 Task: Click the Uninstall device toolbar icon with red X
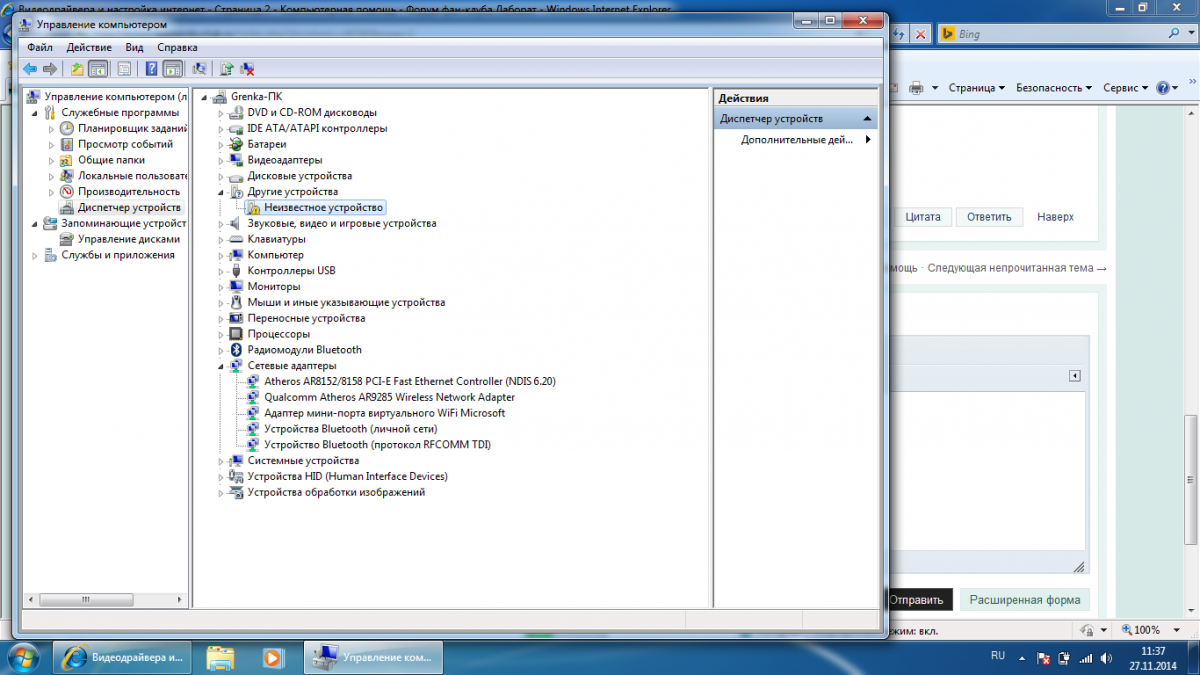coord(247,69)
